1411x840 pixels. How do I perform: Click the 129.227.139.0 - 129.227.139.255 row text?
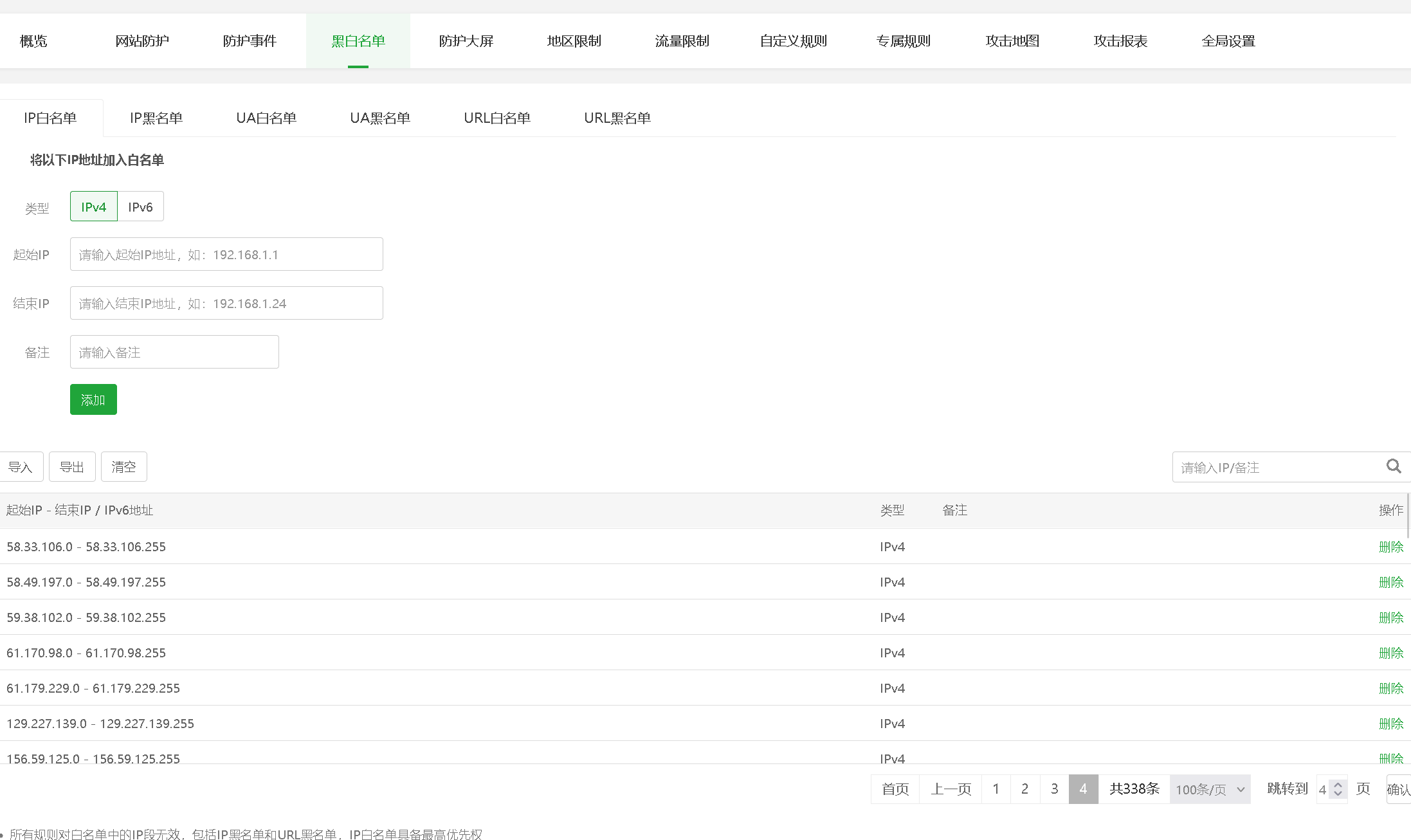100,724
